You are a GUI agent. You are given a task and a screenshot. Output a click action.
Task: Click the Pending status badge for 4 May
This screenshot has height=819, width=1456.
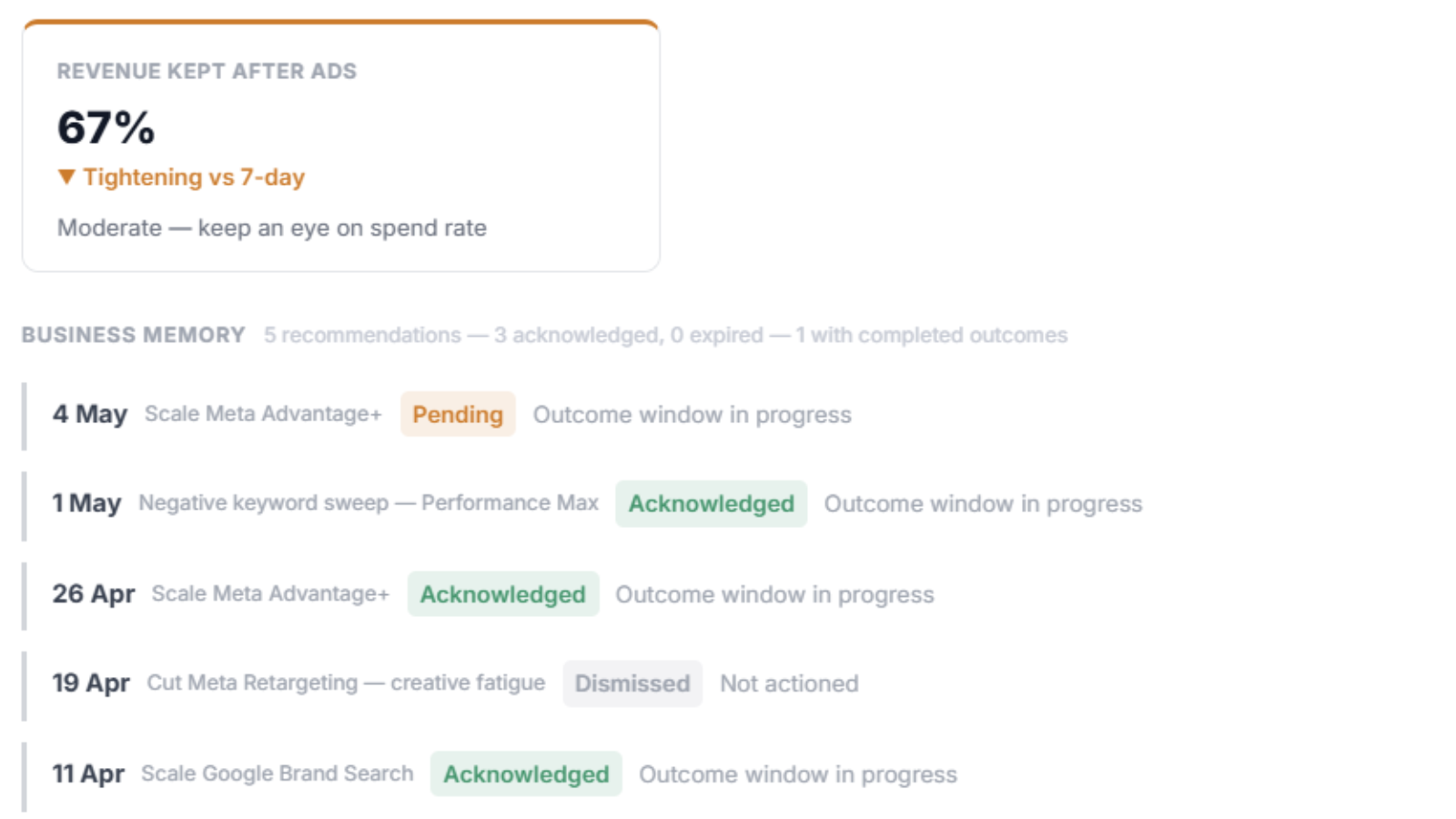pos(458,414)
